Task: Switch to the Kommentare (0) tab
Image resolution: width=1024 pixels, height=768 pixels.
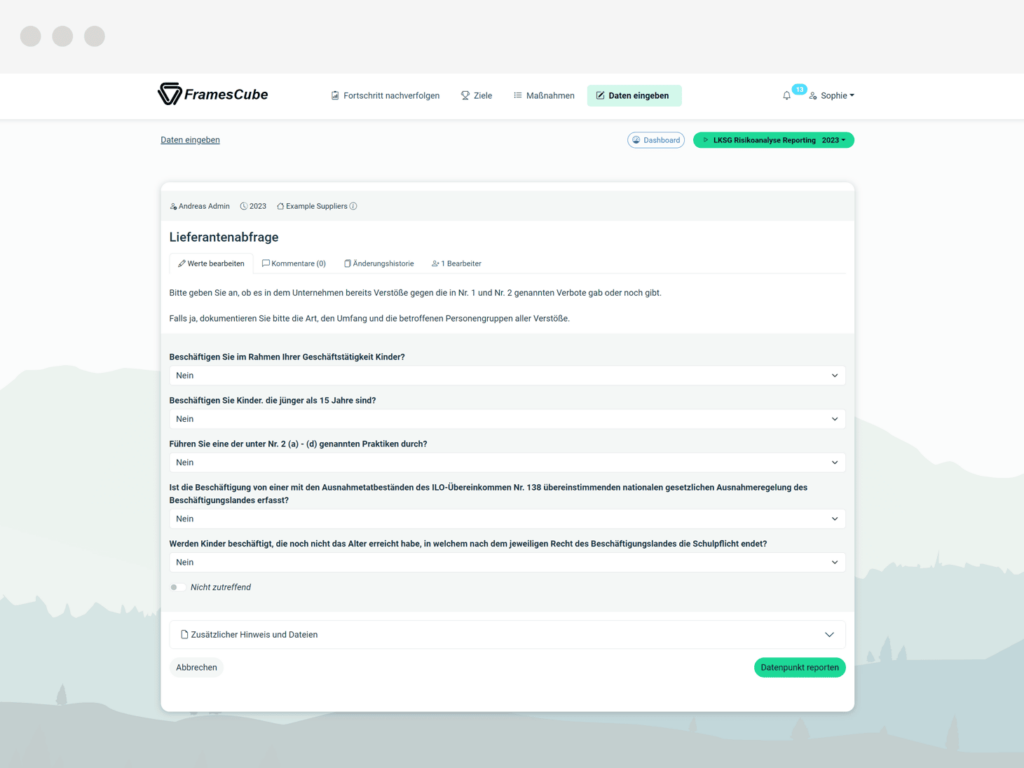Action: [x=294, y=264]
